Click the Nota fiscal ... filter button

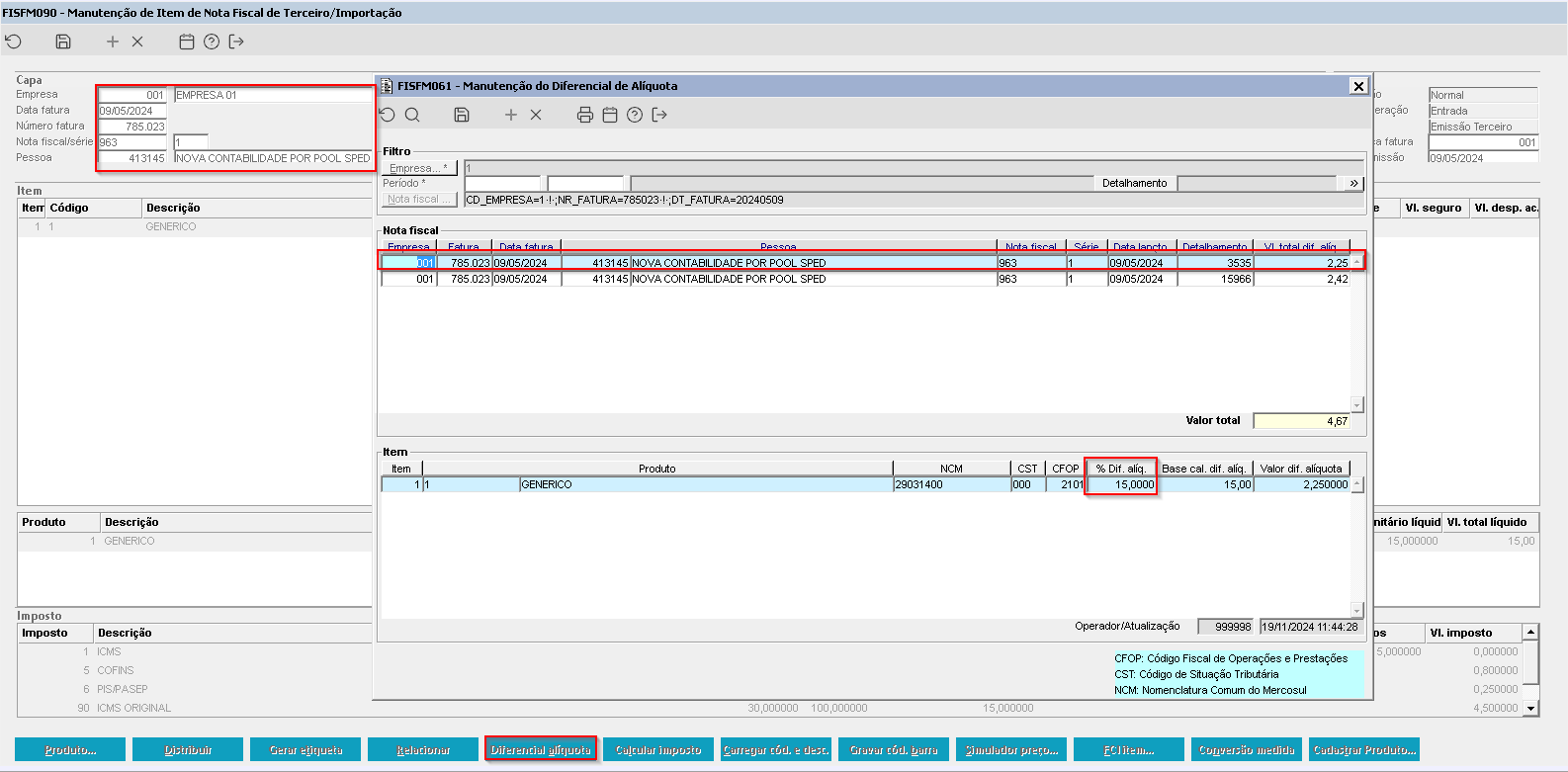[x=419, y=199]
